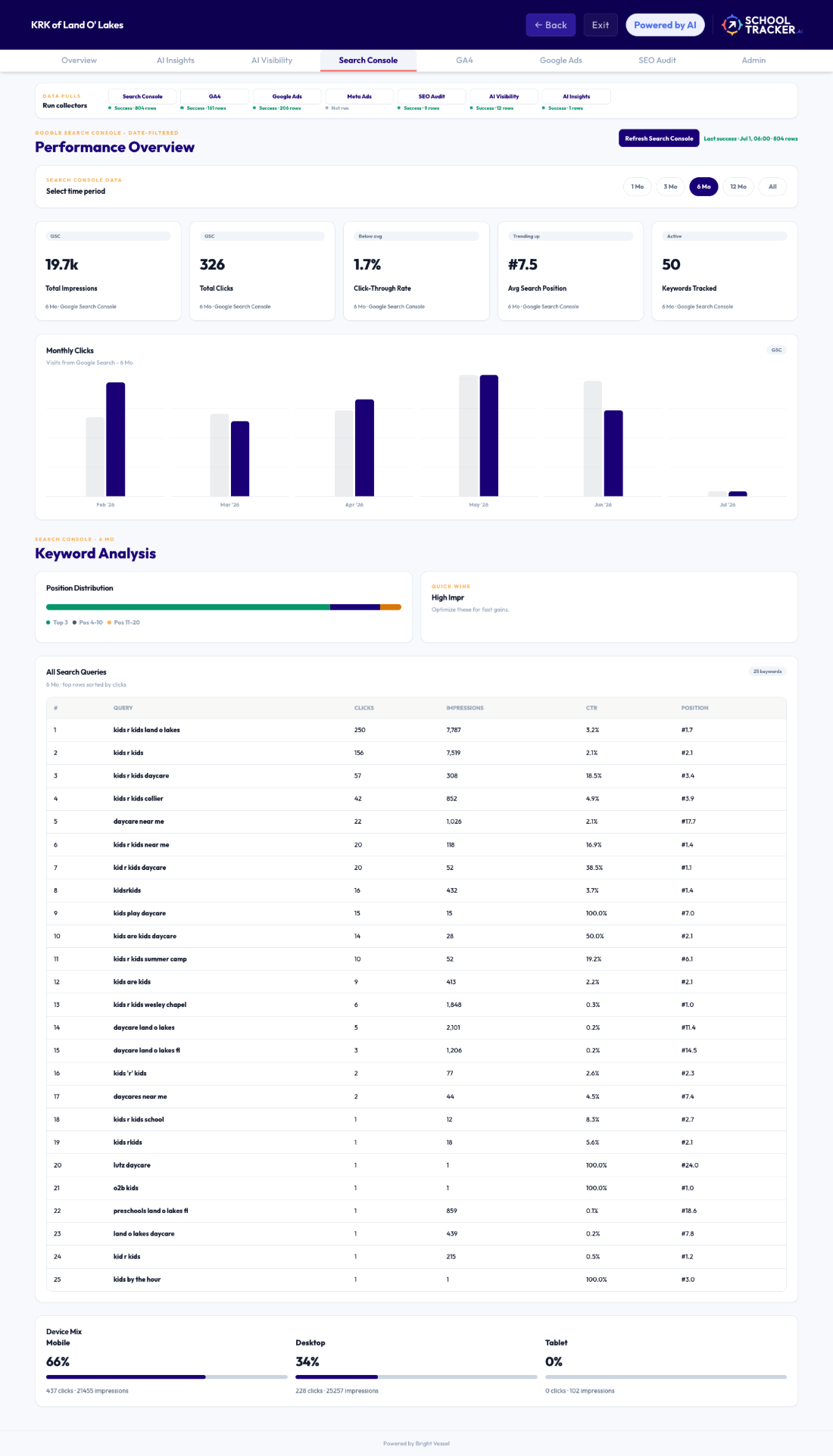Click query 'daycare near me'
Image resolution: width=833 pixels, height=1456 pixels.
139,822
